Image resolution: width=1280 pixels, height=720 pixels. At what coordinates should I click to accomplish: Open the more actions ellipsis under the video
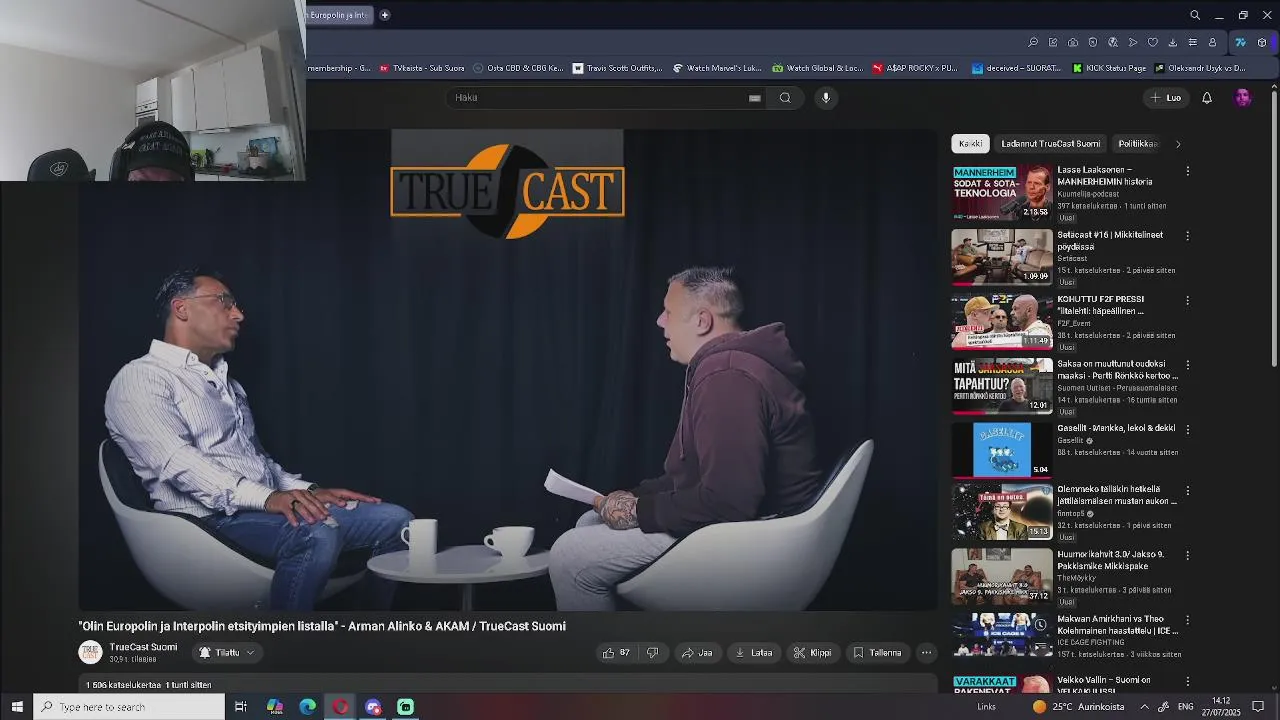tap(926, 653)
